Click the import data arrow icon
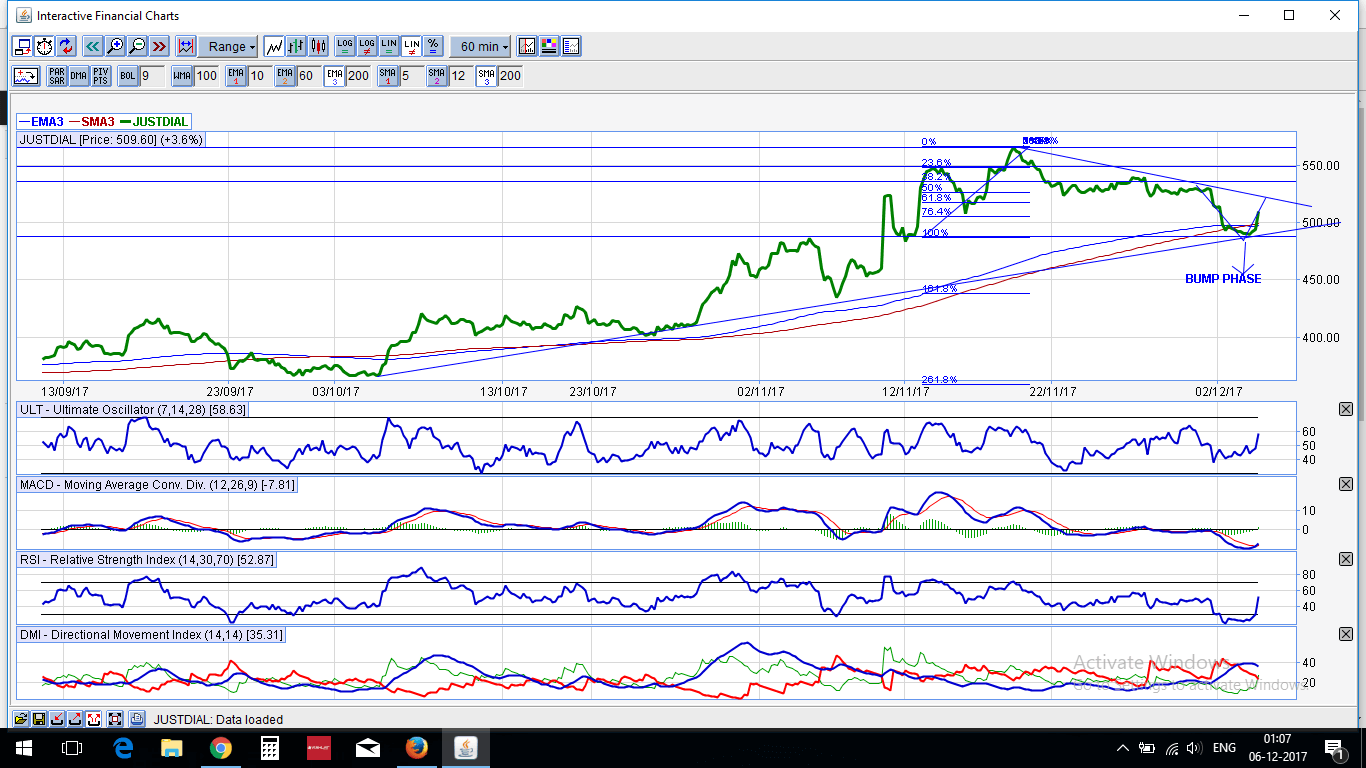Image resolution: width=1366 pixels, height=768 pixels. [57, 719]
